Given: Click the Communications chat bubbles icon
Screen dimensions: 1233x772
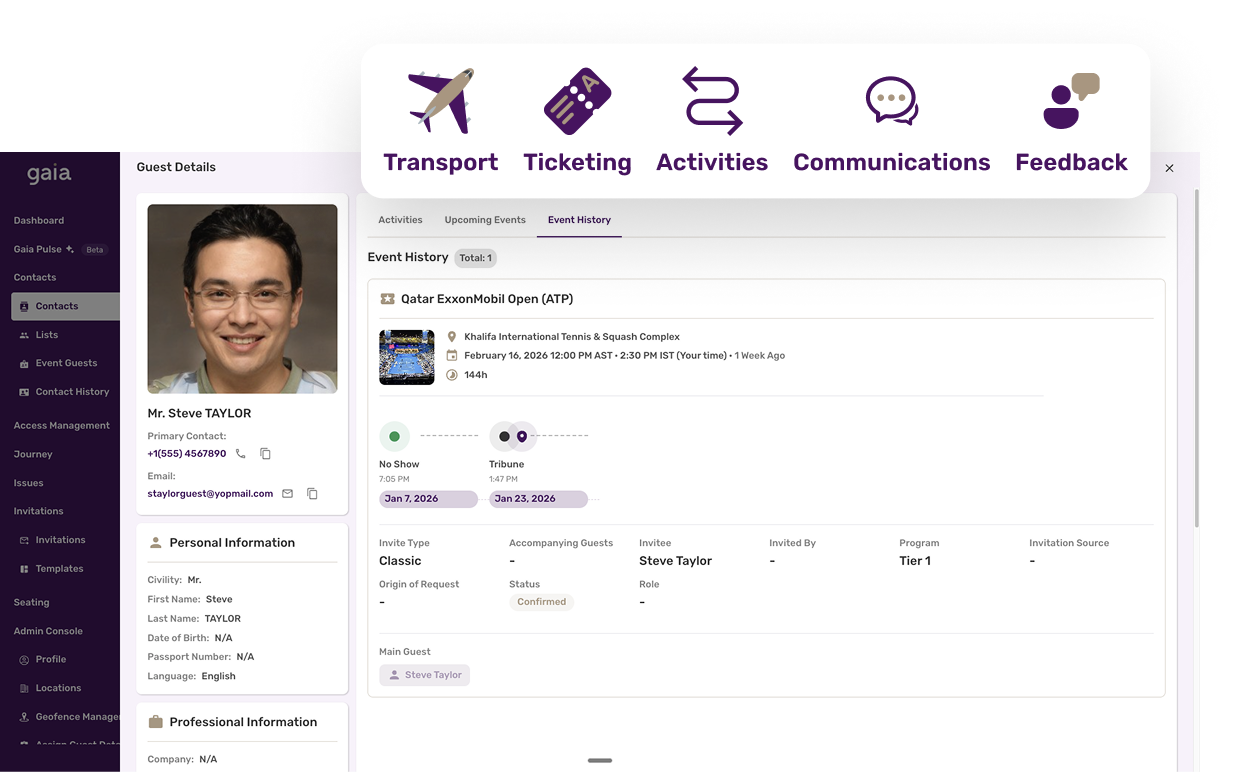Looking at the screenshot, I should (891, 101).
